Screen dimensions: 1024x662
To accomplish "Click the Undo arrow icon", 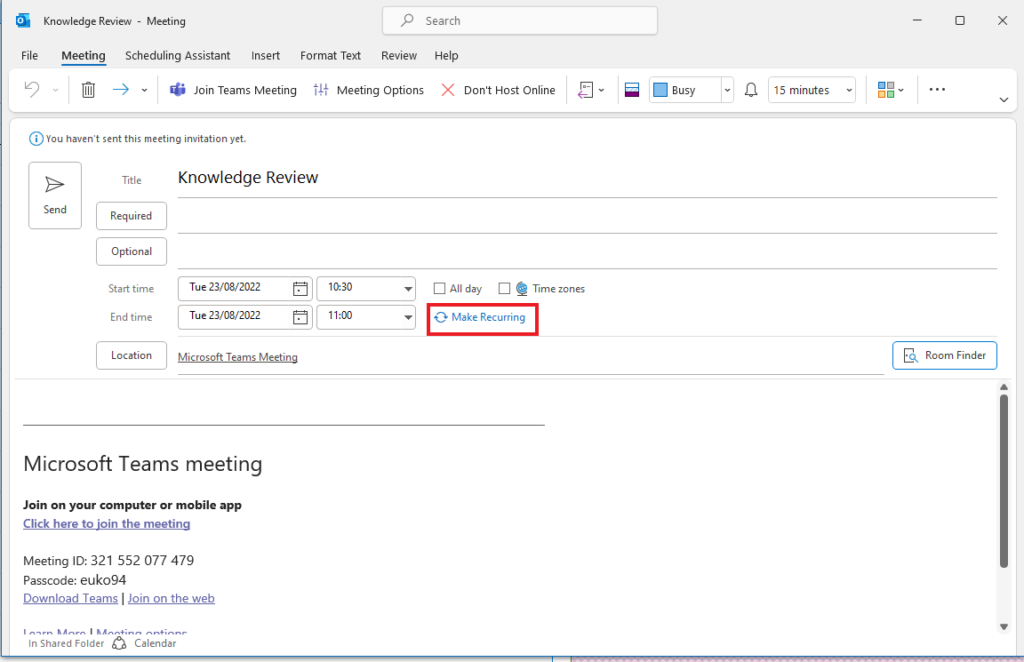I will tap(31, 89).
